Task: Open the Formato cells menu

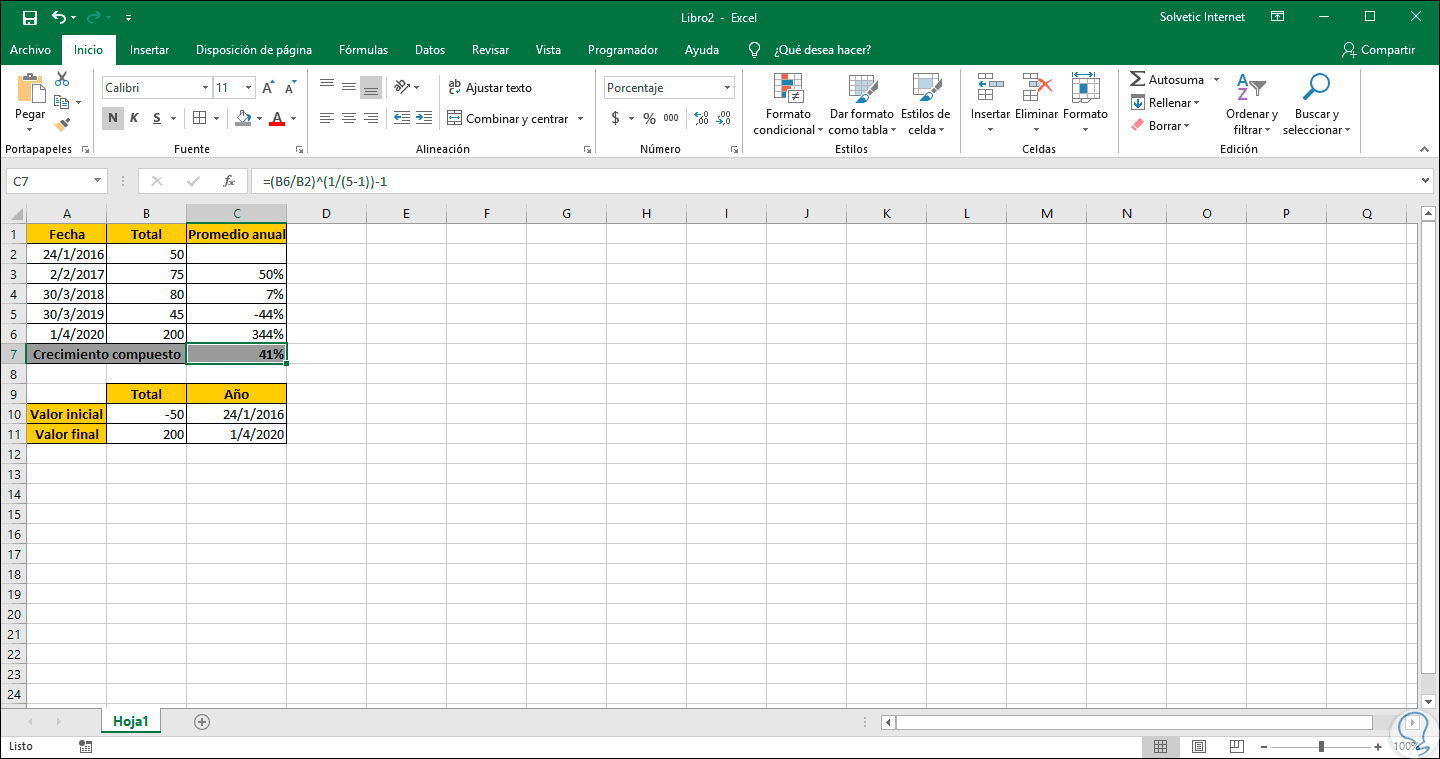Action: pyautogui.click(x=1085, y=103)
